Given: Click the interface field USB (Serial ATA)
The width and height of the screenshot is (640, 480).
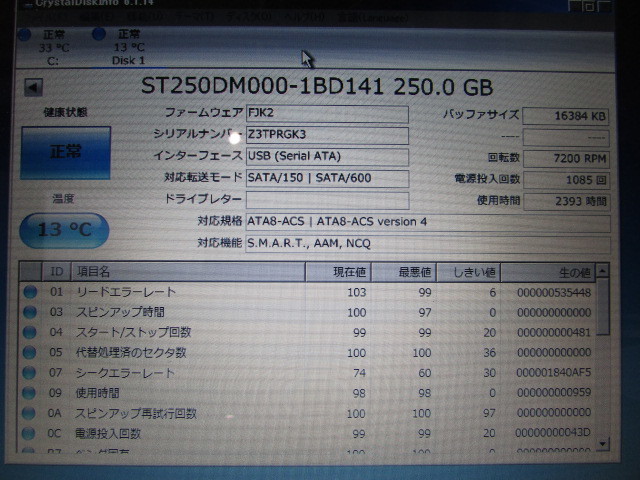Looking at the screenshot, I should [327, 157].
